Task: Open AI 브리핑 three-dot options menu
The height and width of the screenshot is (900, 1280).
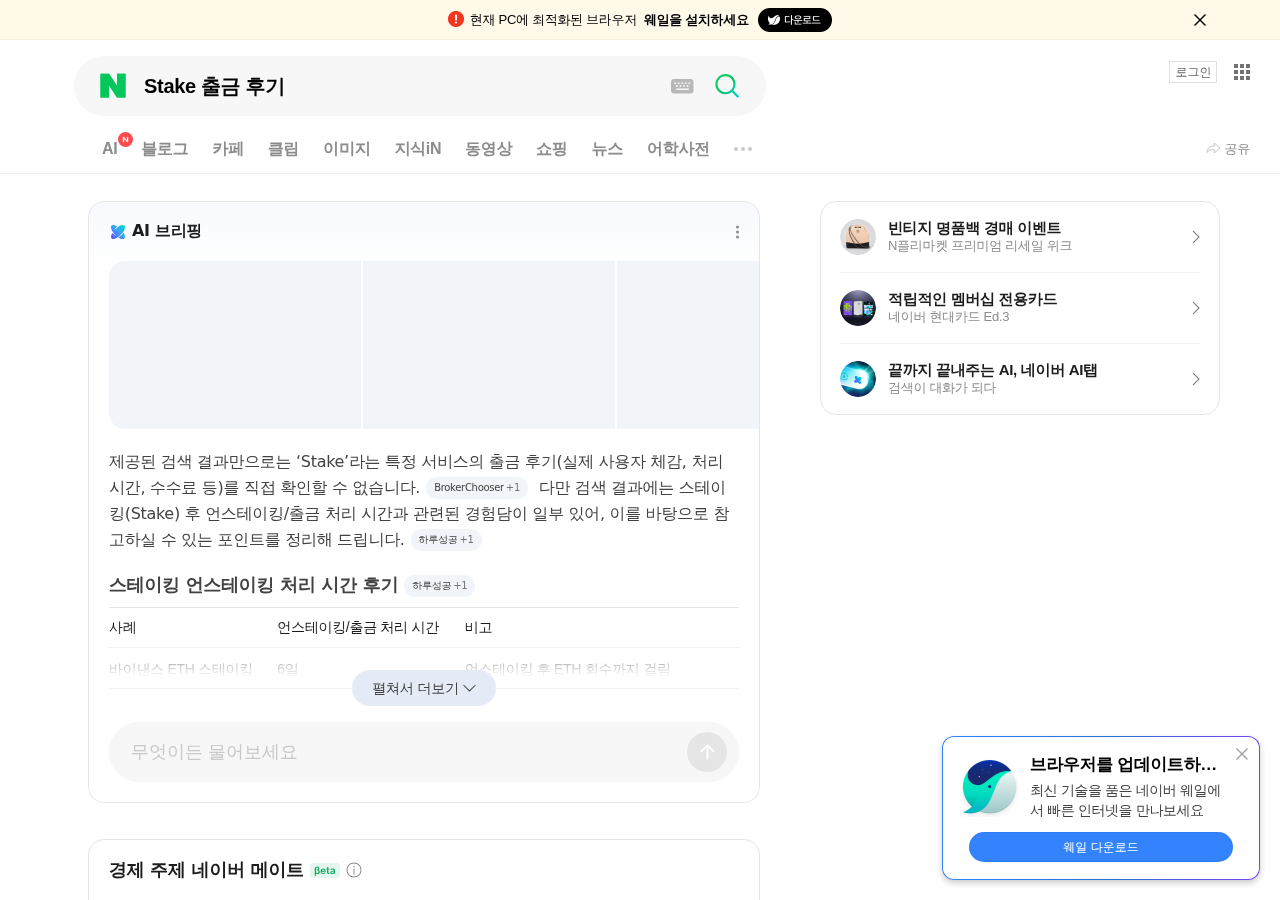Action: click(737, 232)
